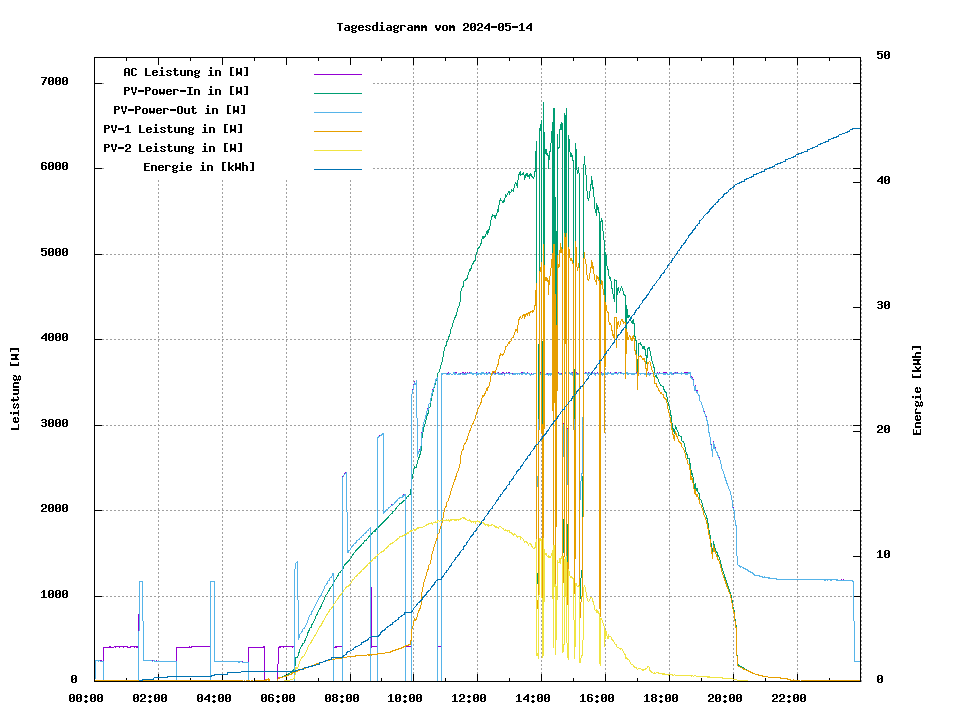Screen dimensions: 960x720
Task: Click the Leistung [W] left axis title
Action: 16,389
